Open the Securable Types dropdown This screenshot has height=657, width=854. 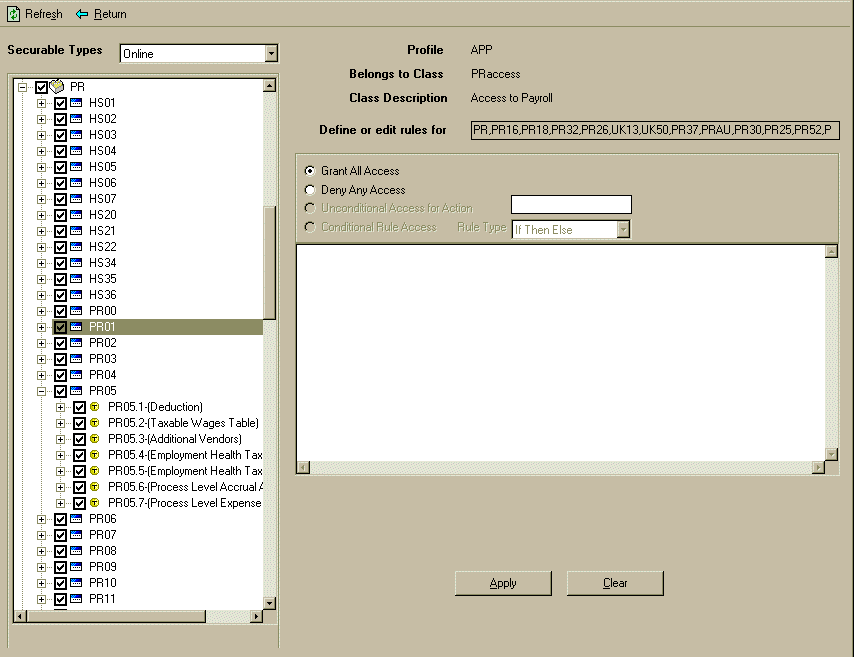click(271, 53)
